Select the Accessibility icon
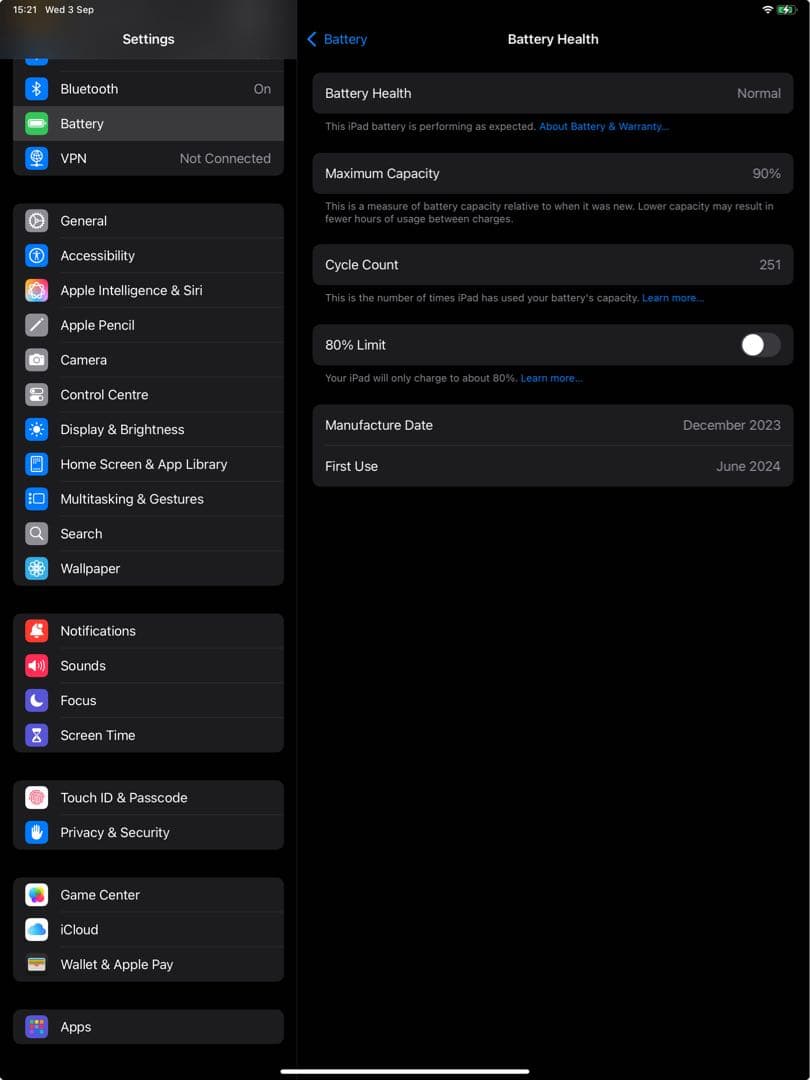Viewport: 810px width, 1080px height. tap(37, 255)
